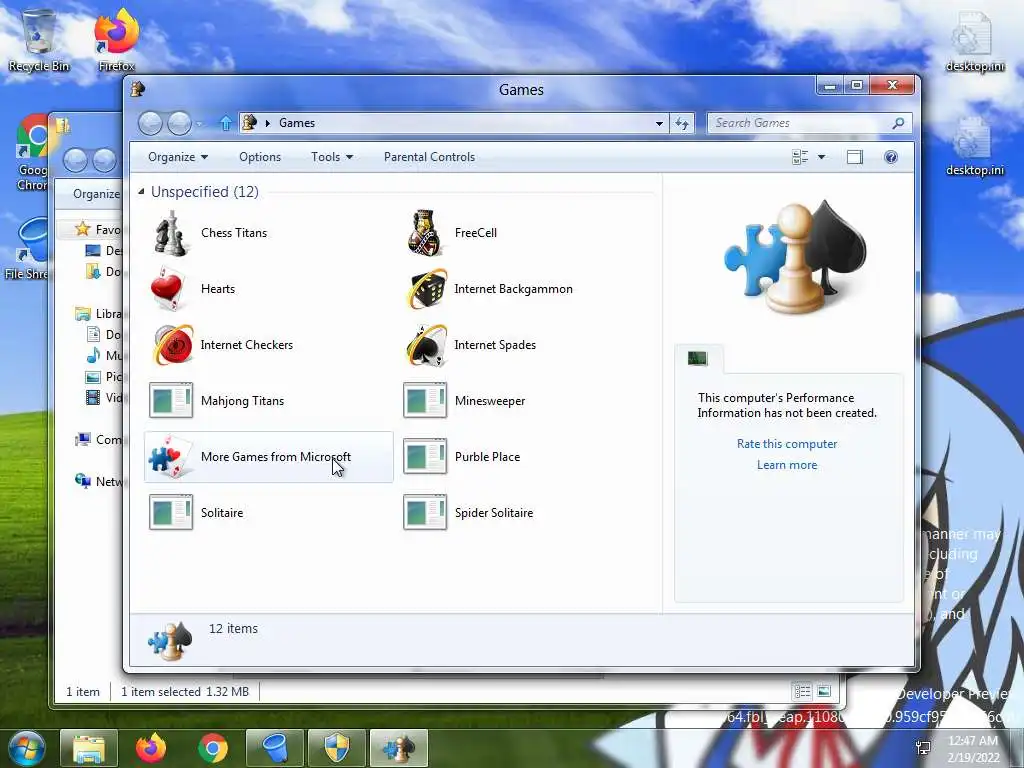Click Options in the toolbar
Viewport: 1024px width, 768px height.
pyautogui.click(x=260, y=157)
